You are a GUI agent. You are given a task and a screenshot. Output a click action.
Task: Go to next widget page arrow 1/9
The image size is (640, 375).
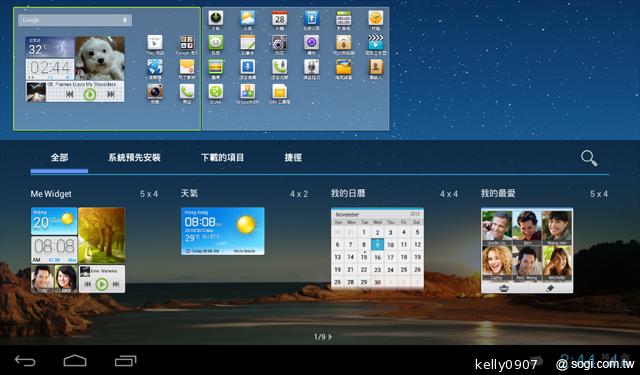click(x=330, y=337)
